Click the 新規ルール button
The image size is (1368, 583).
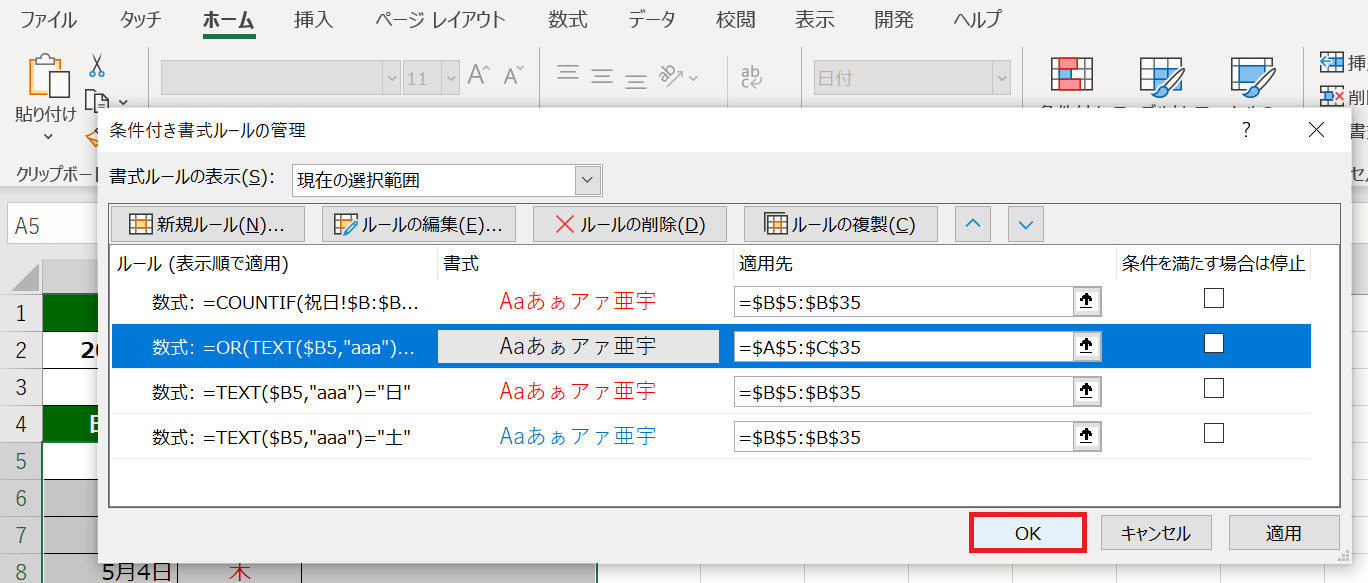[x=208, y=225]
